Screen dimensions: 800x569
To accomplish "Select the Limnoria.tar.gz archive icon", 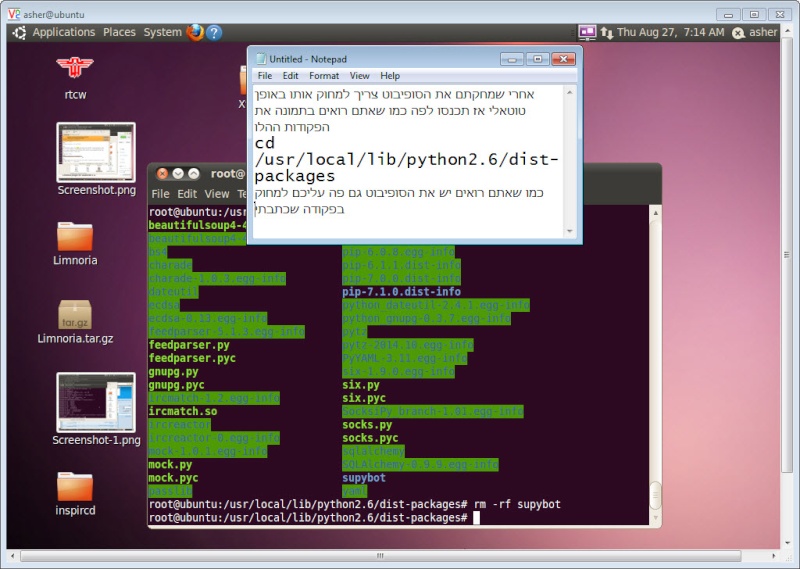I will pos(75,321).
